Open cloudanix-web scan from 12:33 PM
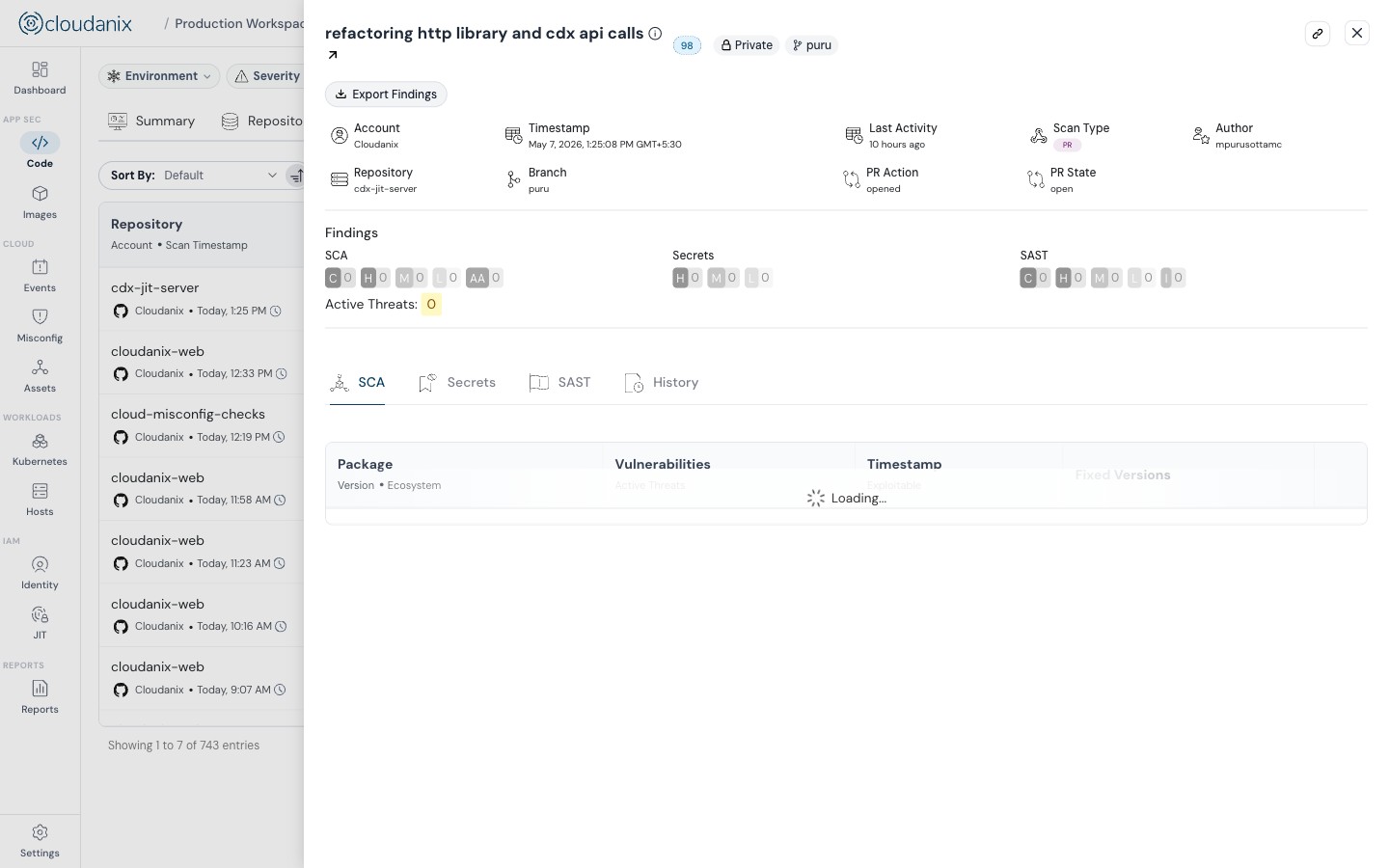Image resolution: width=1389 pixels, height=868 pixels. 202,363
